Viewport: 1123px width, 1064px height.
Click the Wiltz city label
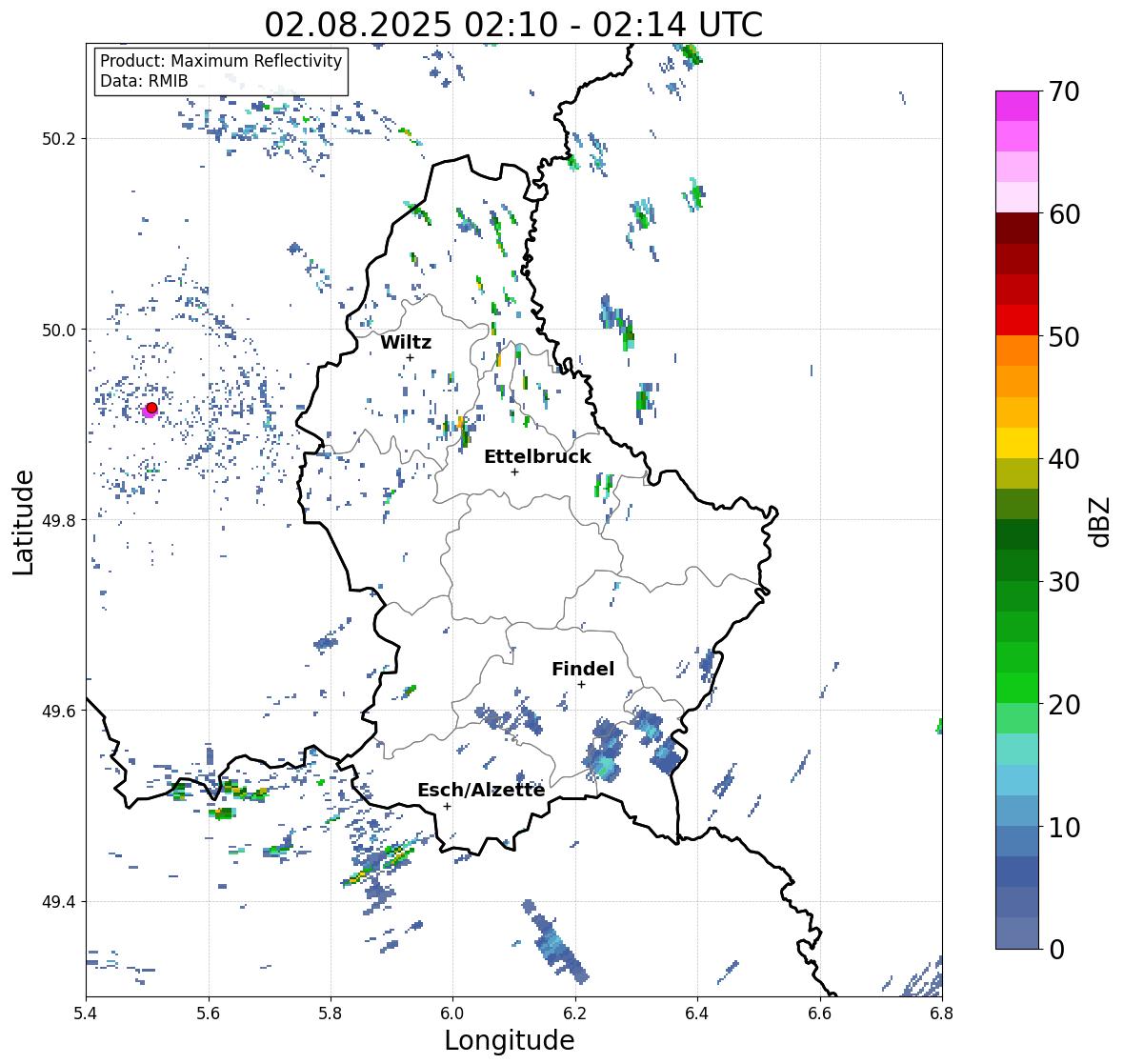(x=406, y=342)
